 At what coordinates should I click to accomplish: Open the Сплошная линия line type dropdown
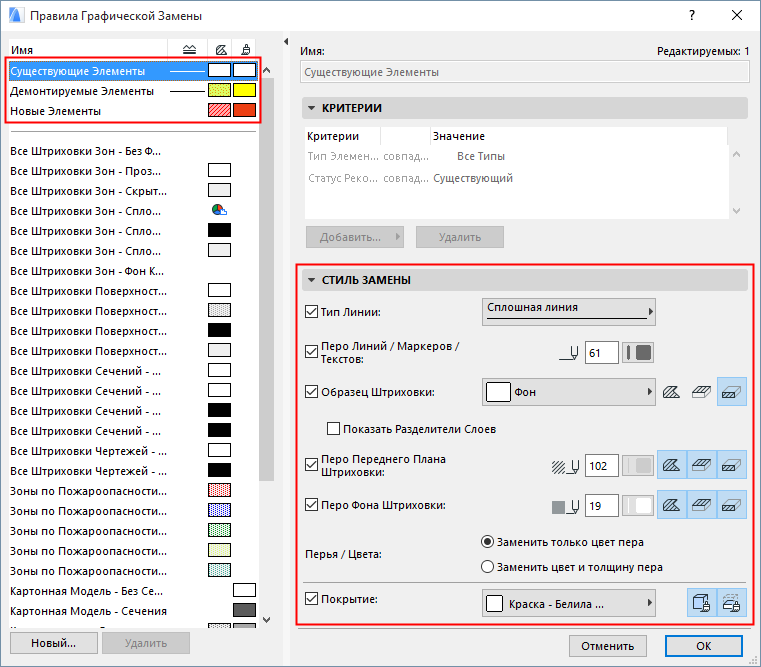(x=569, y=312)
